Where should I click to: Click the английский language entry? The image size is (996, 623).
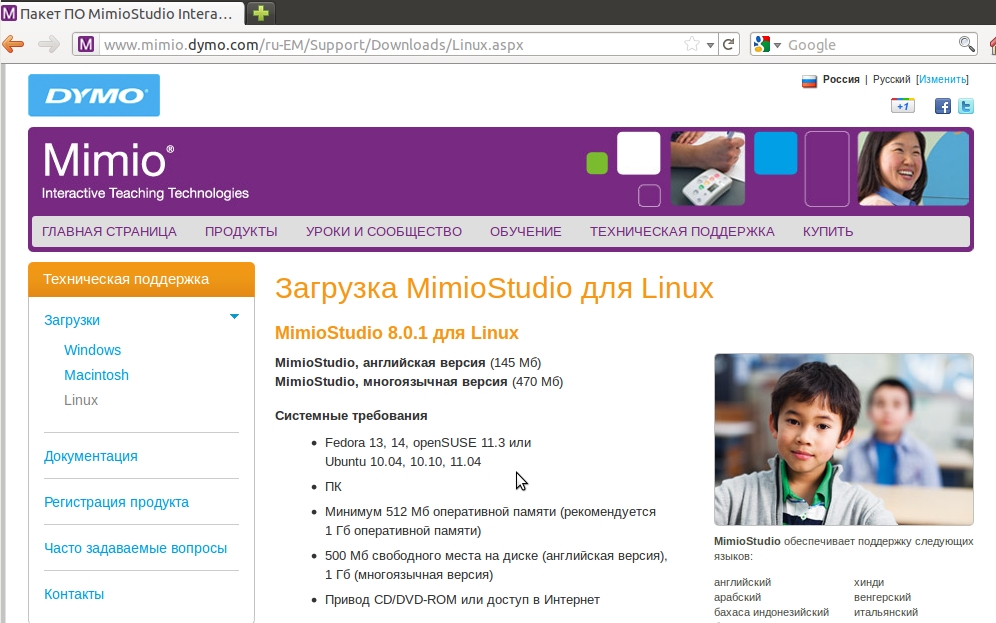(743, 582)
